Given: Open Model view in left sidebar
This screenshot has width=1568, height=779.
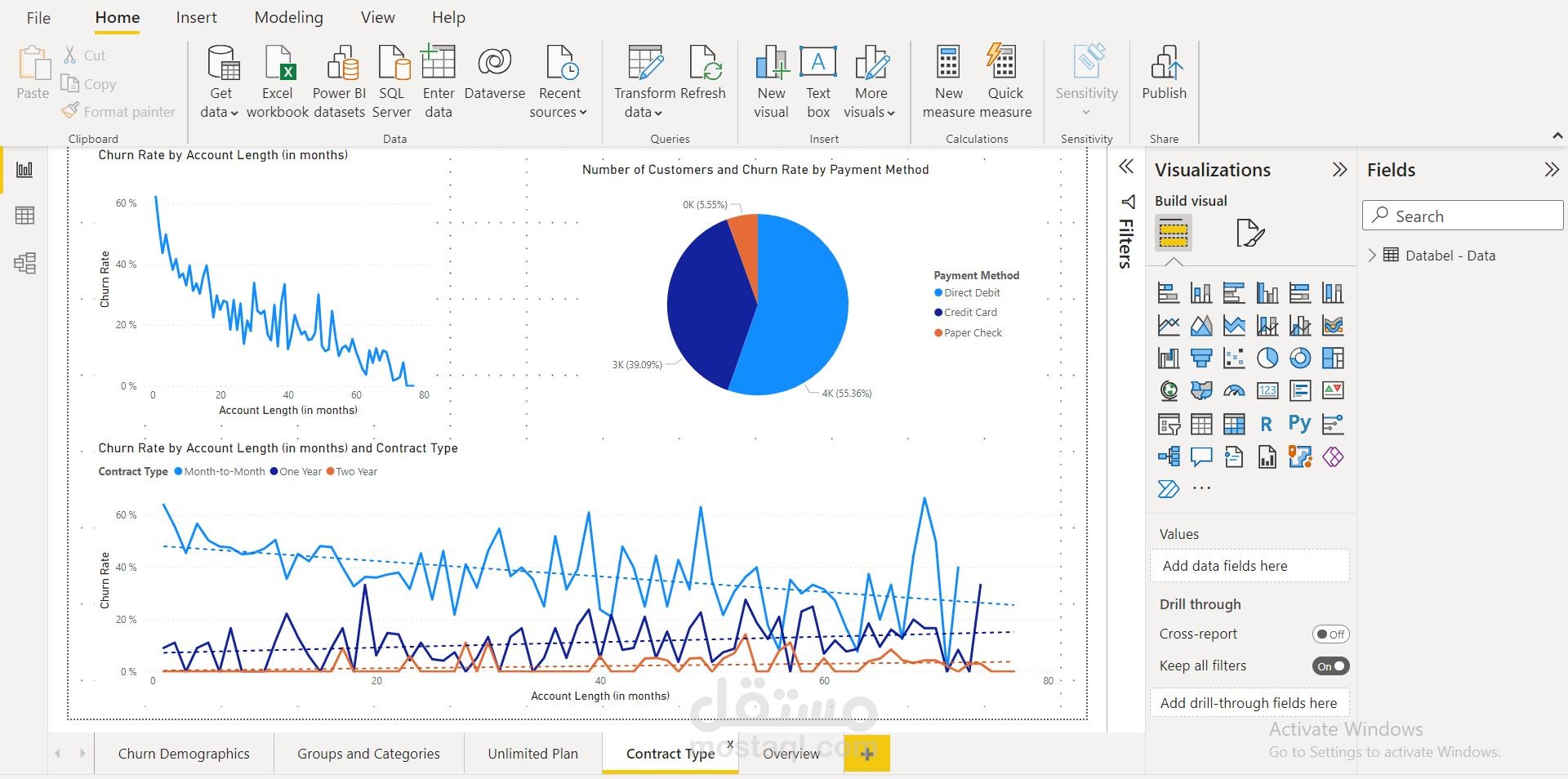Looking at the screenshot, I should 25,263.
